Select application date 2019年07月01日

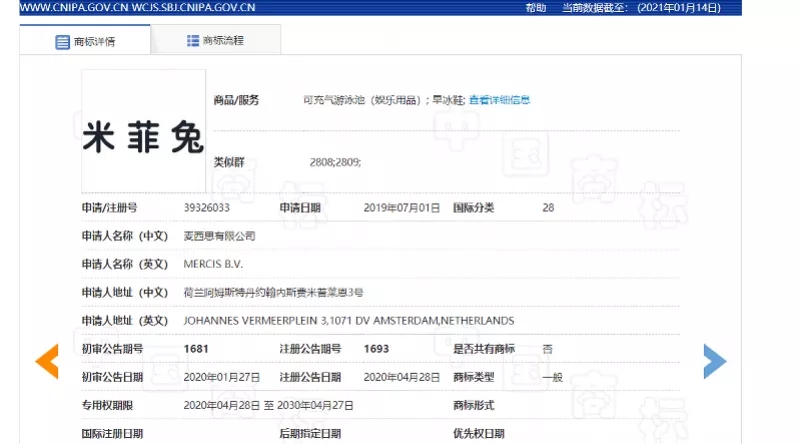(402, 208)
